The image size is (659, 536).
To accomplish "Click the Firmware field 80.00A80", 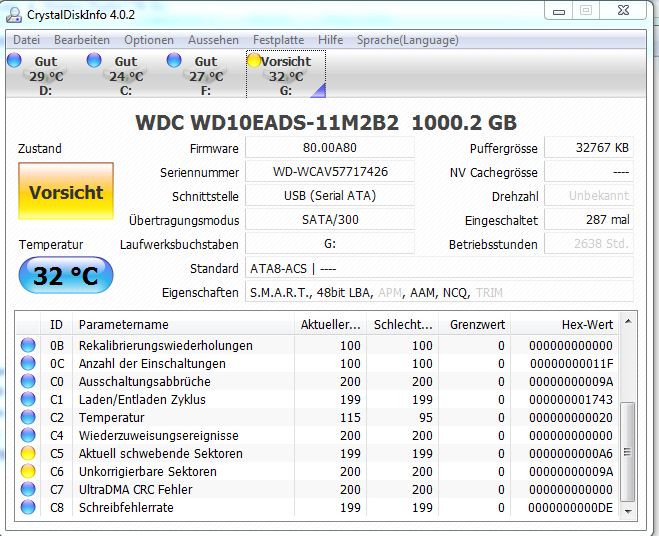I will click(330, 148).
